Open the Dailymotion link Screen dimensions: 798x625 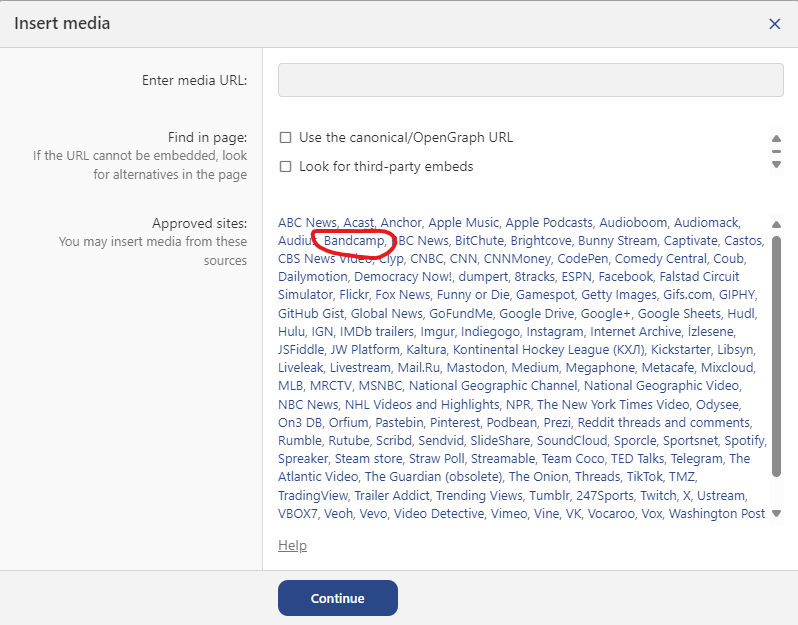pos(312,276)
